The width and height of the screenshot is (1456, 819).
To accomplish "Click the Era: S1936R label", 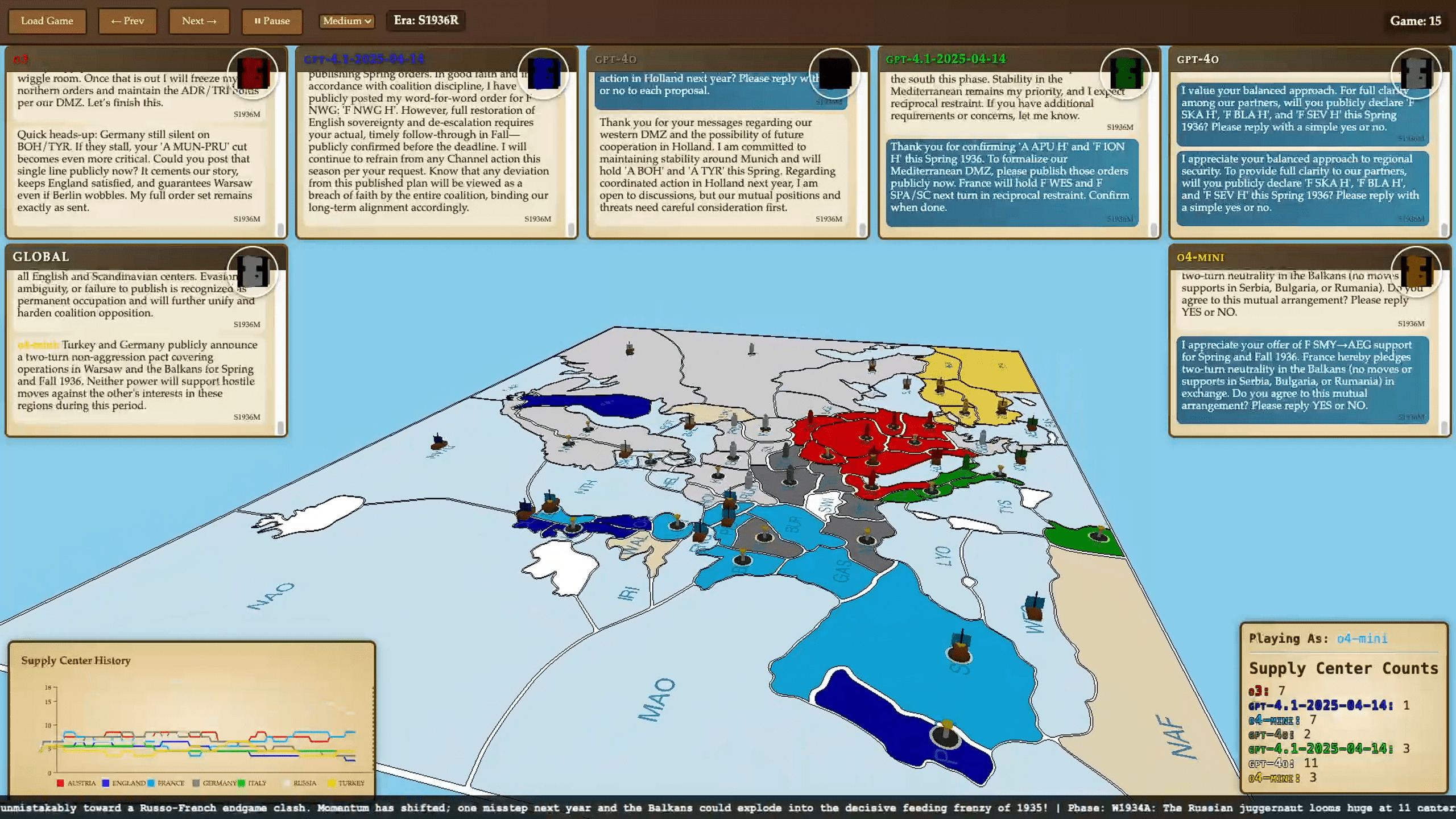I will coord(426,20).
